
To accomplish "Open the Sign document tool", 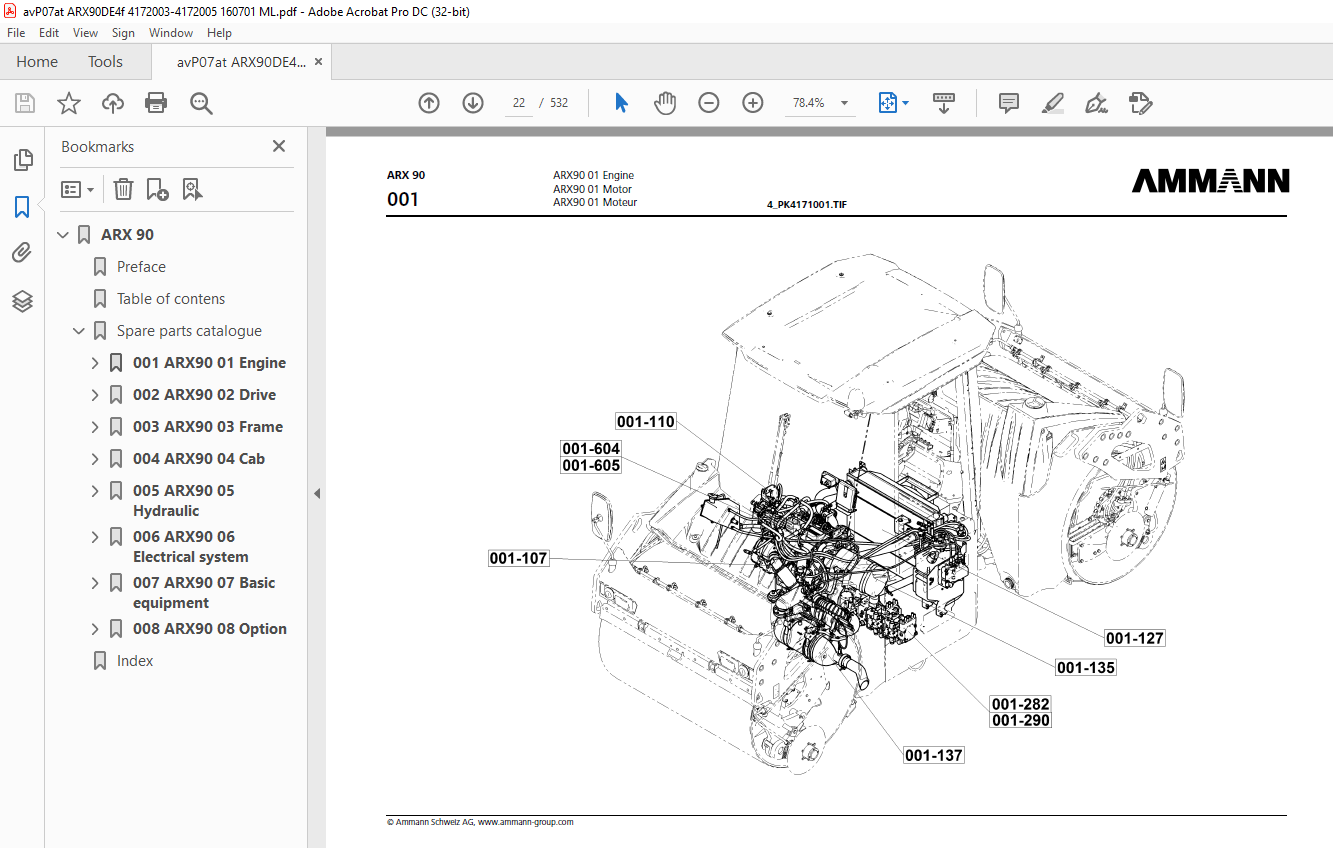I will coord(1096,103).
